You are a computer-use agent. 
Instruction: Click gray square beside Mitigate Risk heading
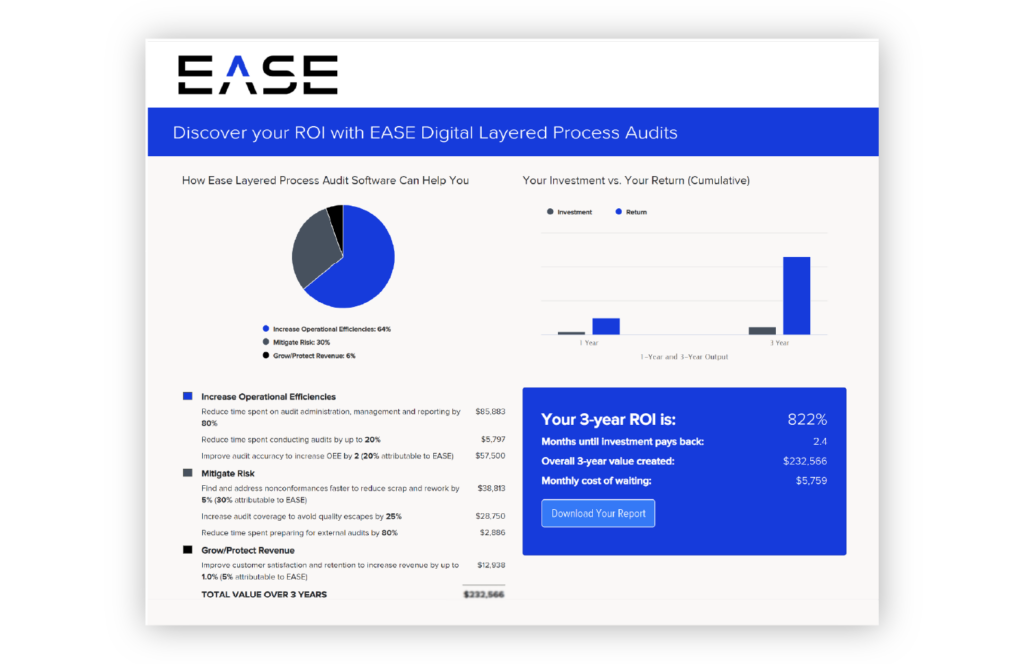point(187,473)
